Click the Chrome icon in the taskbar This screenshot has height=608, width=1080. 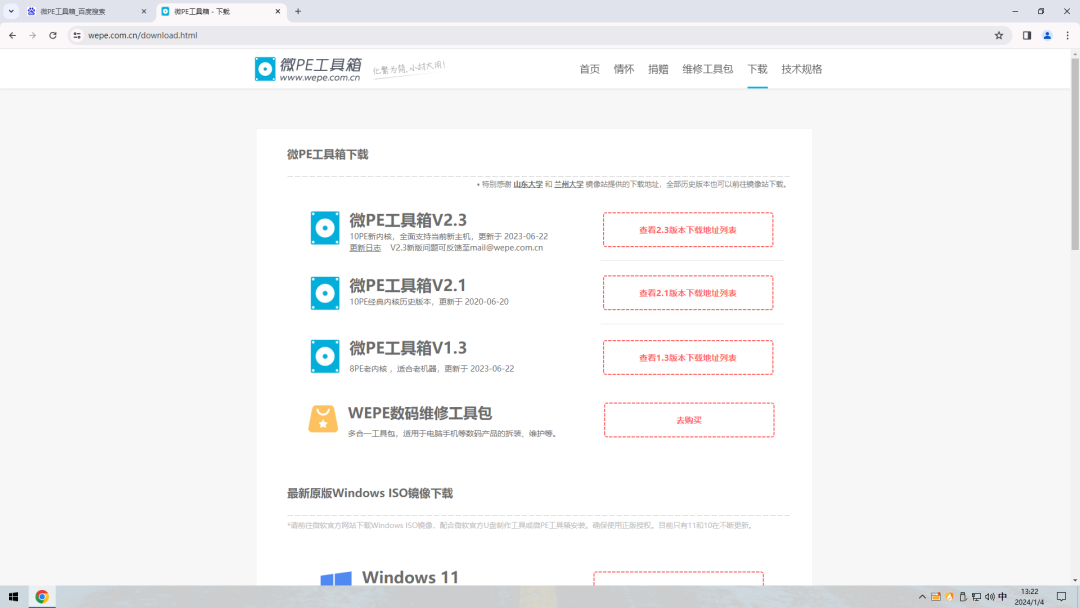pyautogui.click(x=42, y=597)
